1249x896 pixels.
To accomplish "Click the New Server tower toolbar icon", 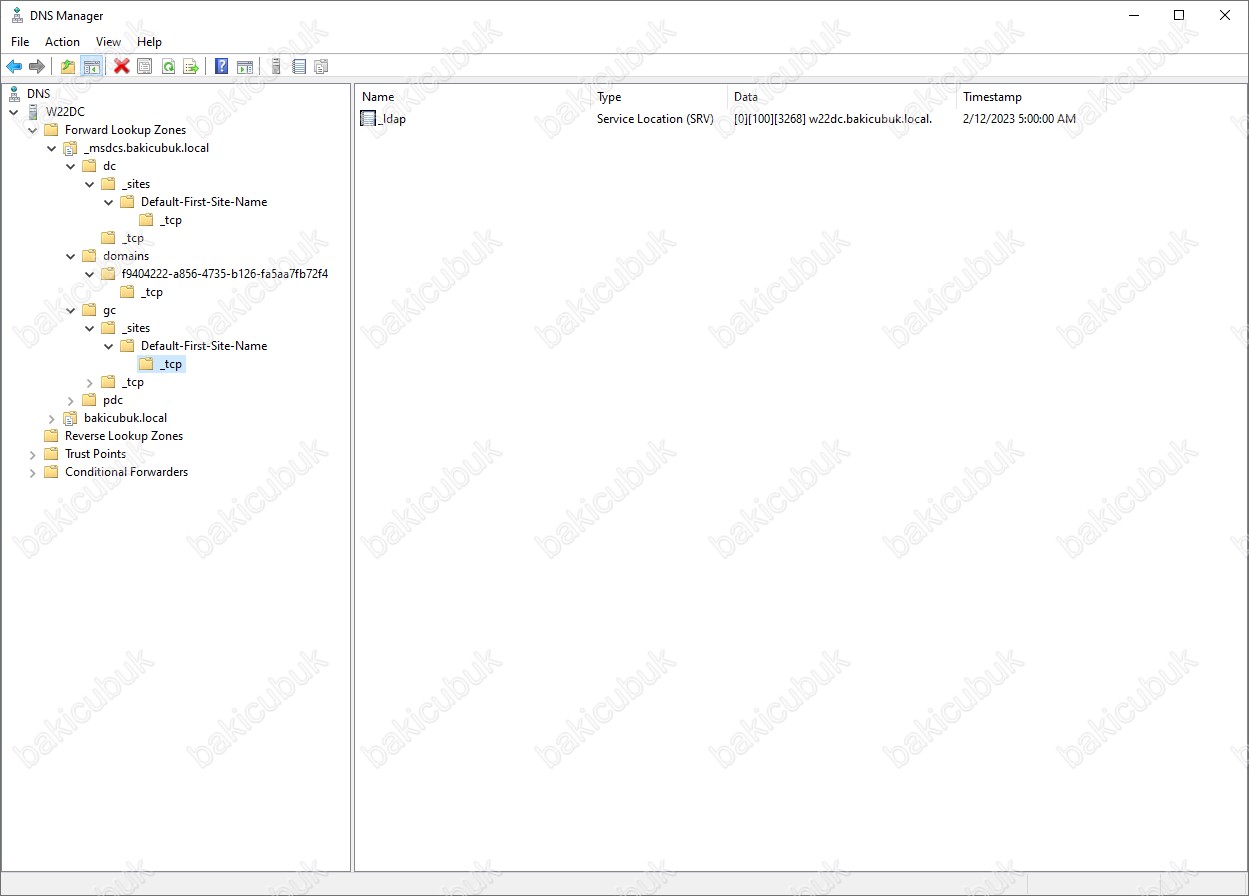I will pyautogui.click(x=276, y=67).
